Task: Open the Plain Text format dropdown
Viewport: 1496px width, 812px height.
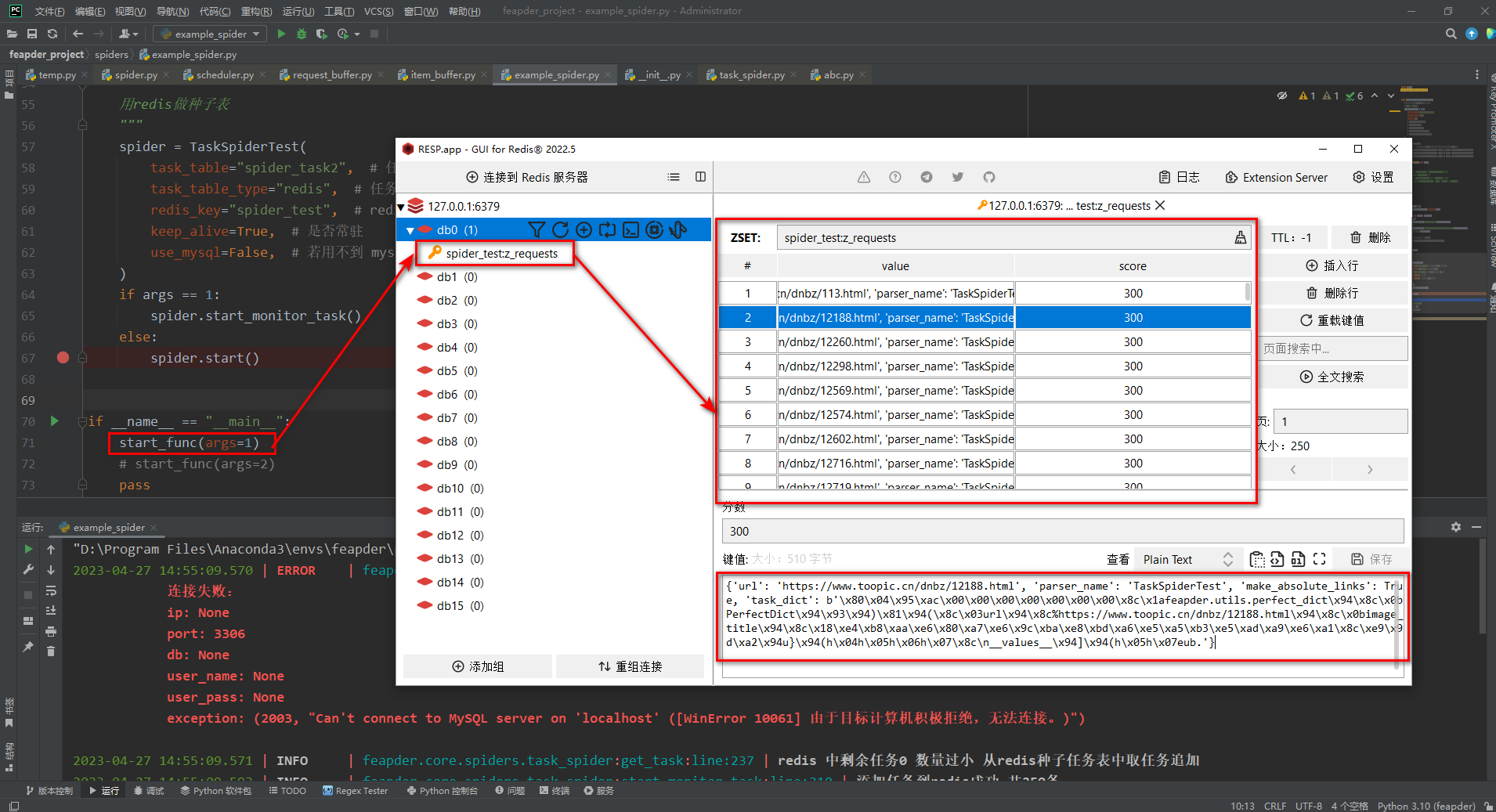Action: pos(1185,558)
